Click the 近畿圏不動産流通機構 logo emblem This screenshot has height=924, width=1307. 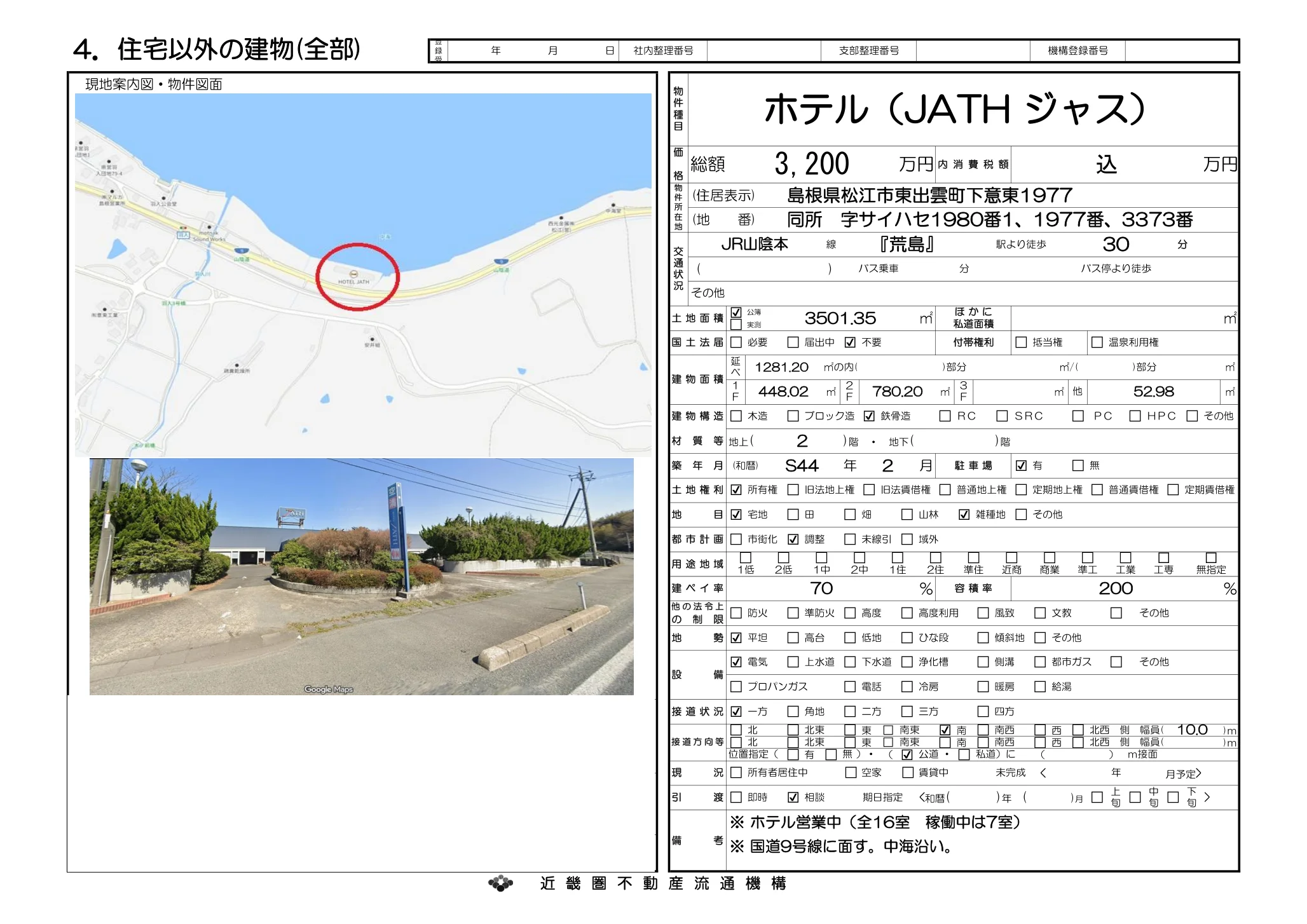[501, 883]
